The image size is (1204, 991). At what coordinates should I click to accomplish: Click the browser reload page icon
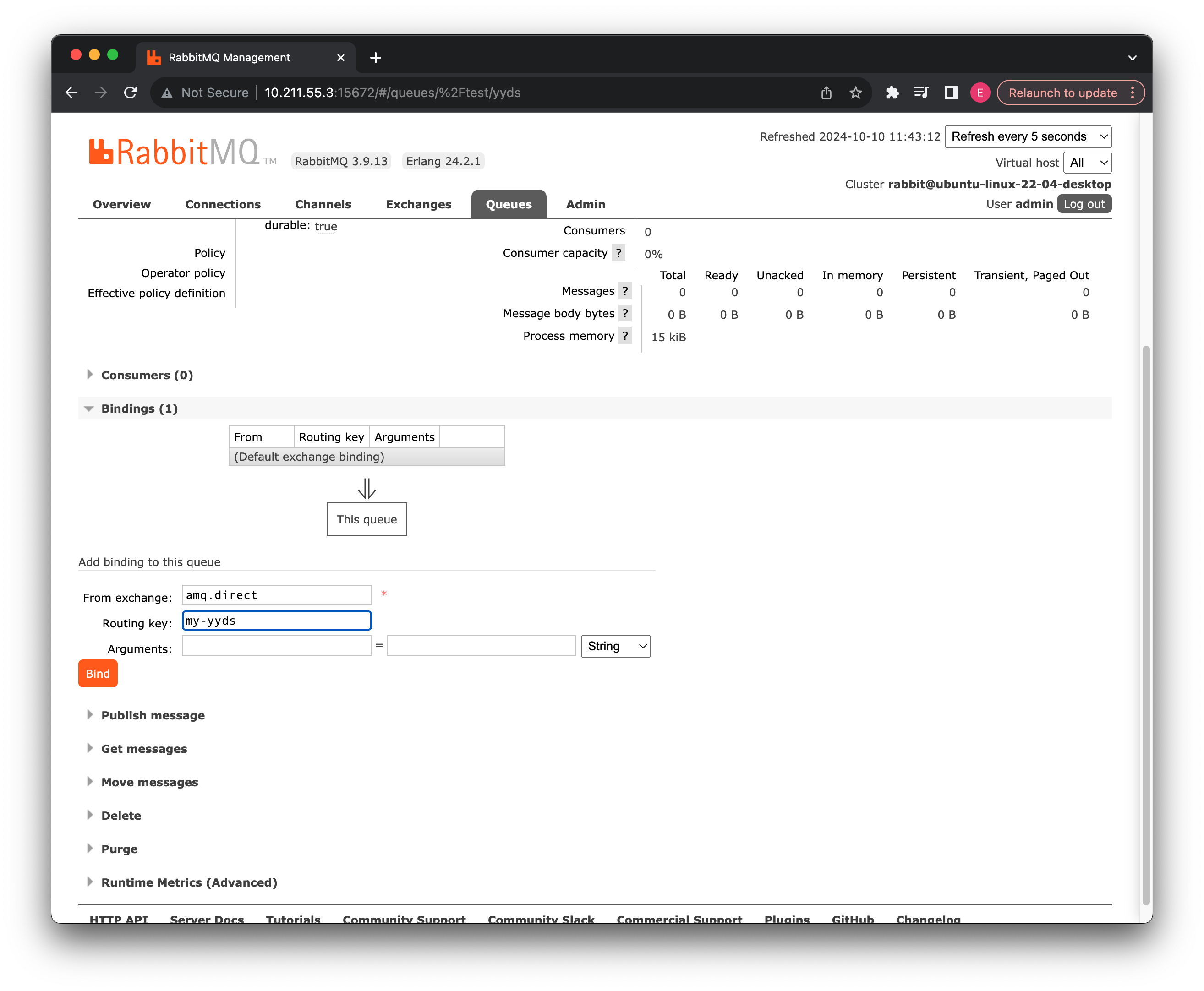click(x=130, y=93)
